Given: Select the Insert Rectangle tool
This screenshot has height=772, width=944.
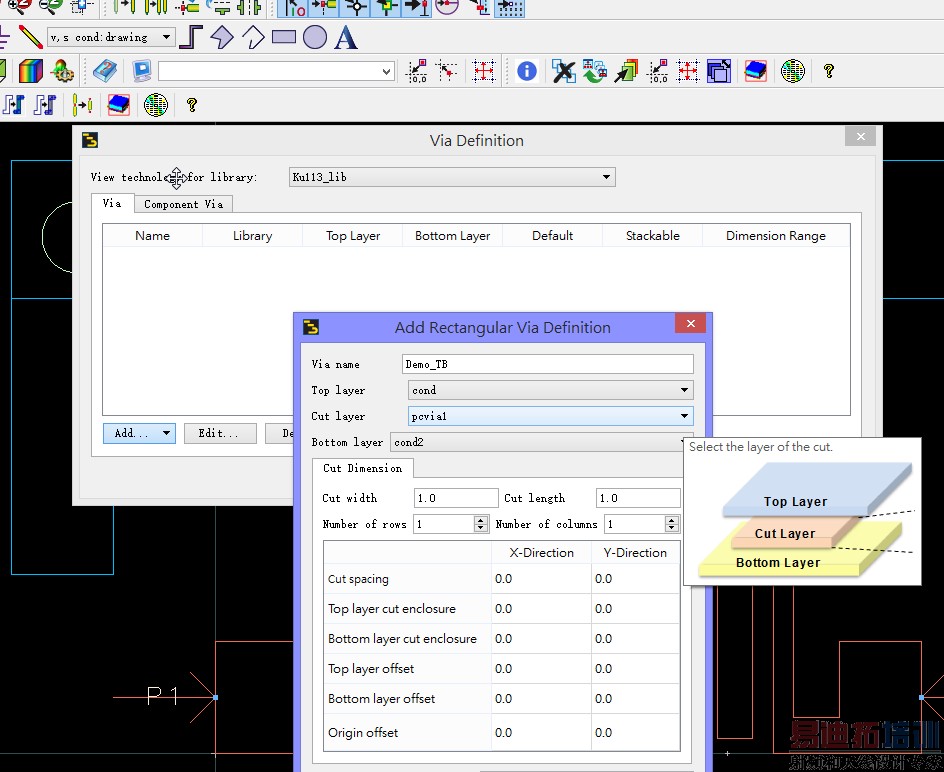Looking at the screenshot, I should click(x=284, y=38).
